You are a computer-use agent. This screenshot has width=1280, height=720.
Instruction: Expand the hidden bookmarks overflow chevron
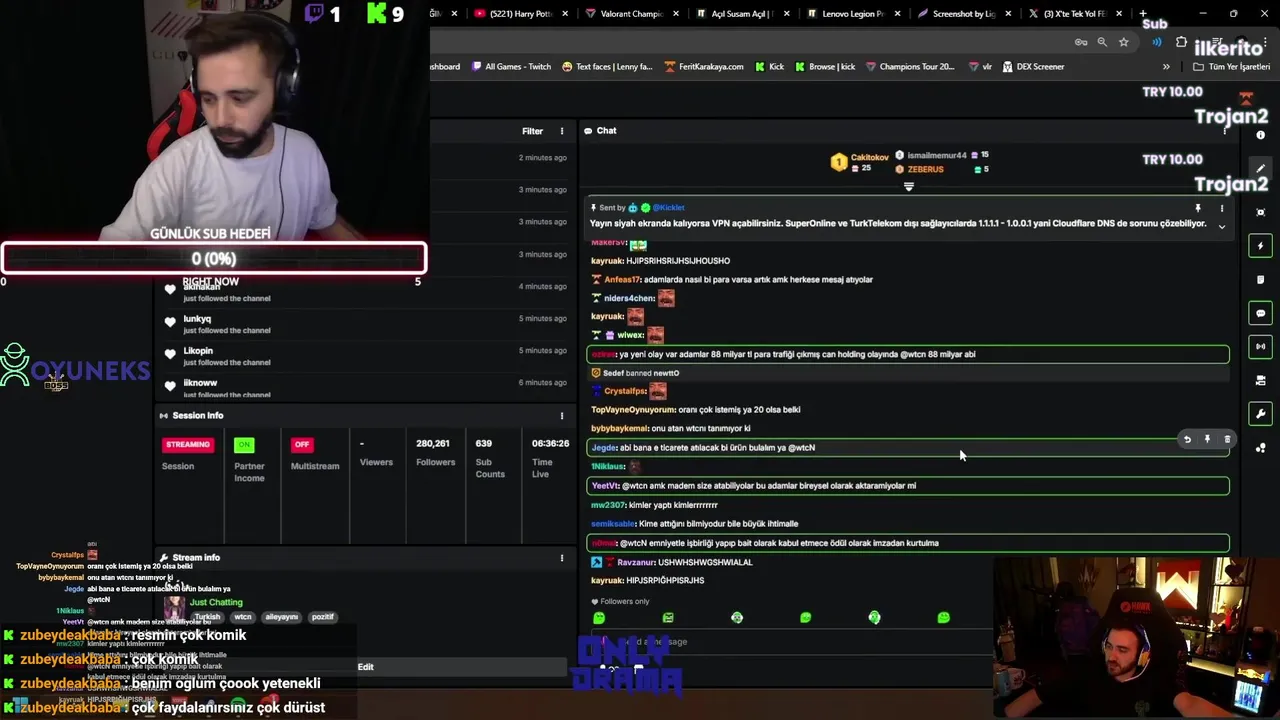coord(1166,67)
